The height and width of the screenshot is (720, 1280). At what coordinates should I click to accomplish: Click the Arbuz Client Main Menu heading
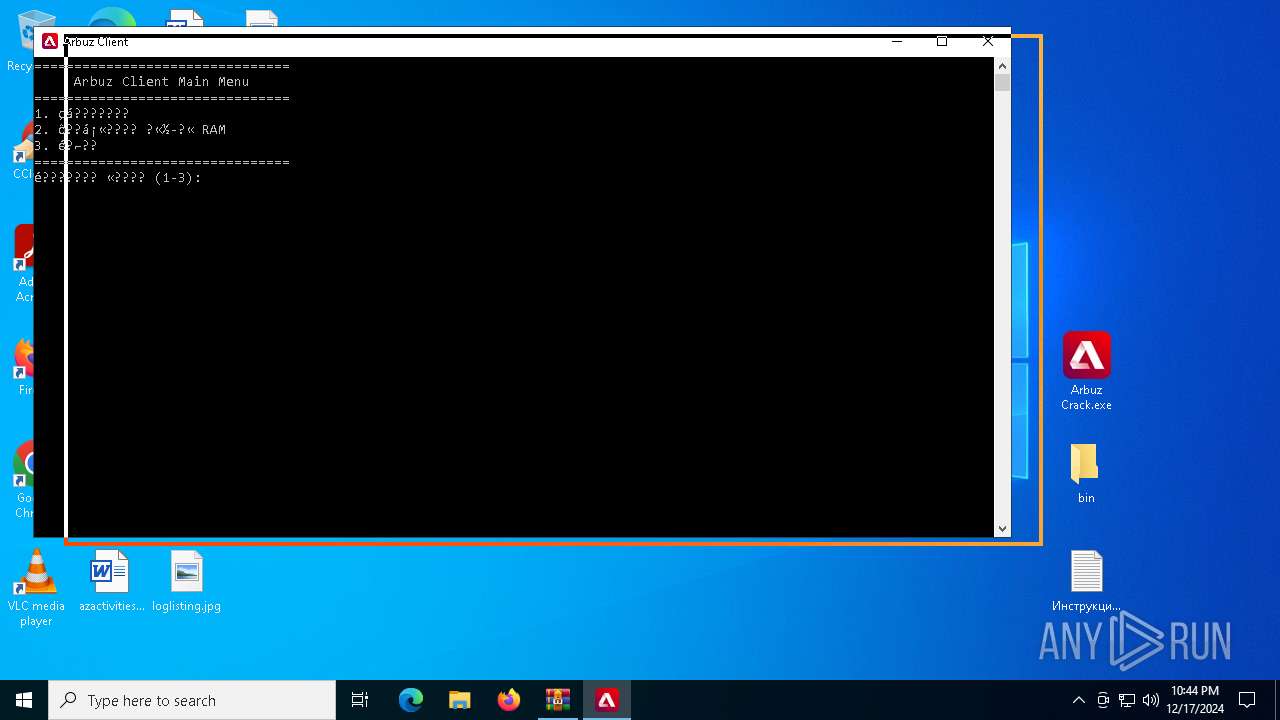click(161, 82)
